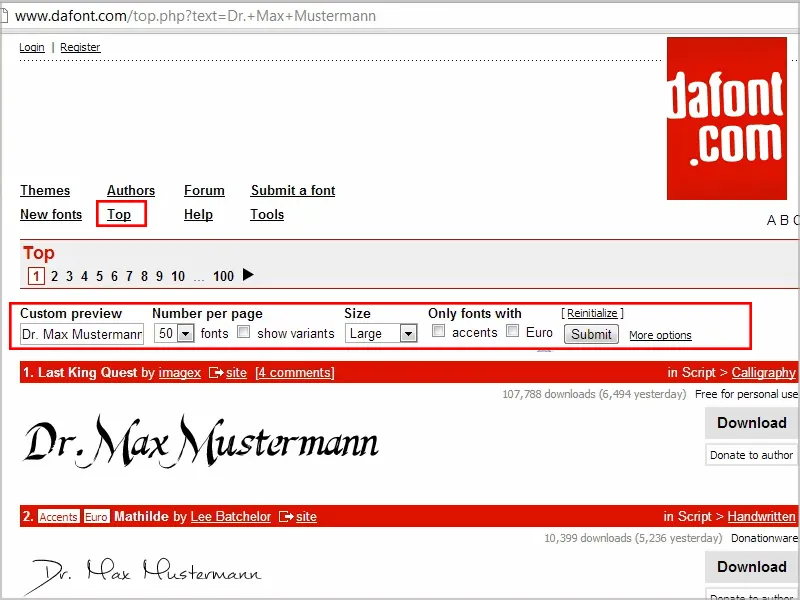This screenshot has width=800, height=600.
Task: Click the Accents tag on Mathilde
Action: [58, 517]
